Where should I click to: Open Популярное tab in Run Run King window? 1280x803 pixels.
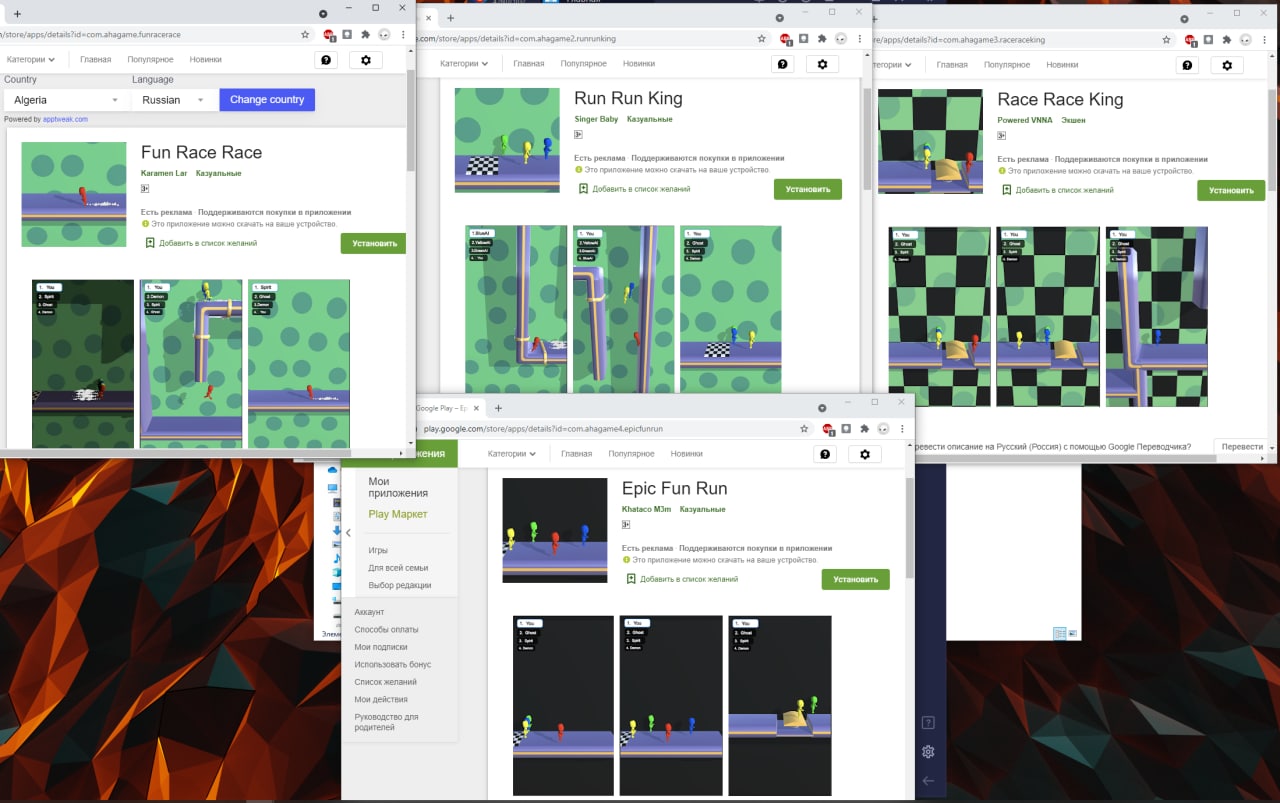click(583, 63)
